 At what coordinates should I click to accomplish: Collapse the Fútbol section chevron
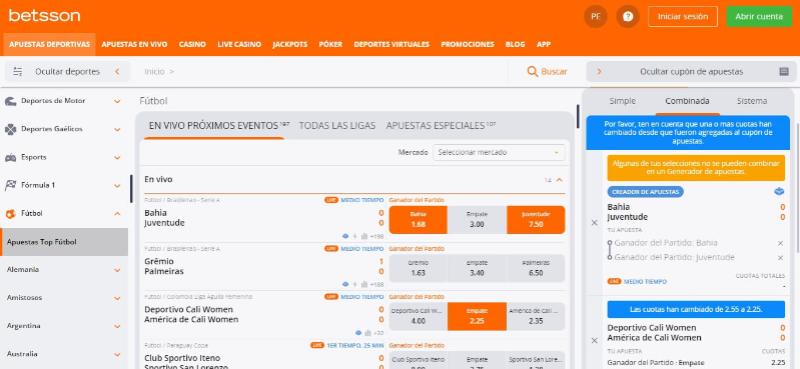coord(117,214)
